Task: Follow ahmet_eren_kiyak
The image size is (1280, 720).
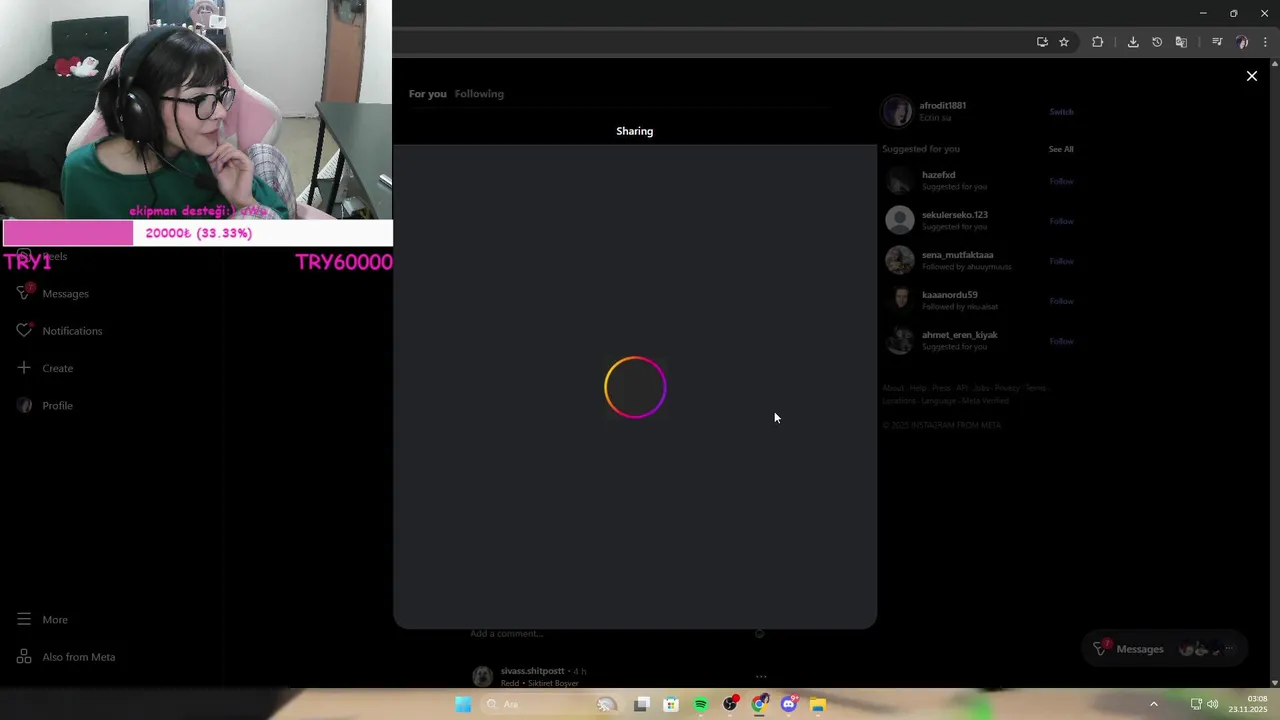Action: (1061, 341)
